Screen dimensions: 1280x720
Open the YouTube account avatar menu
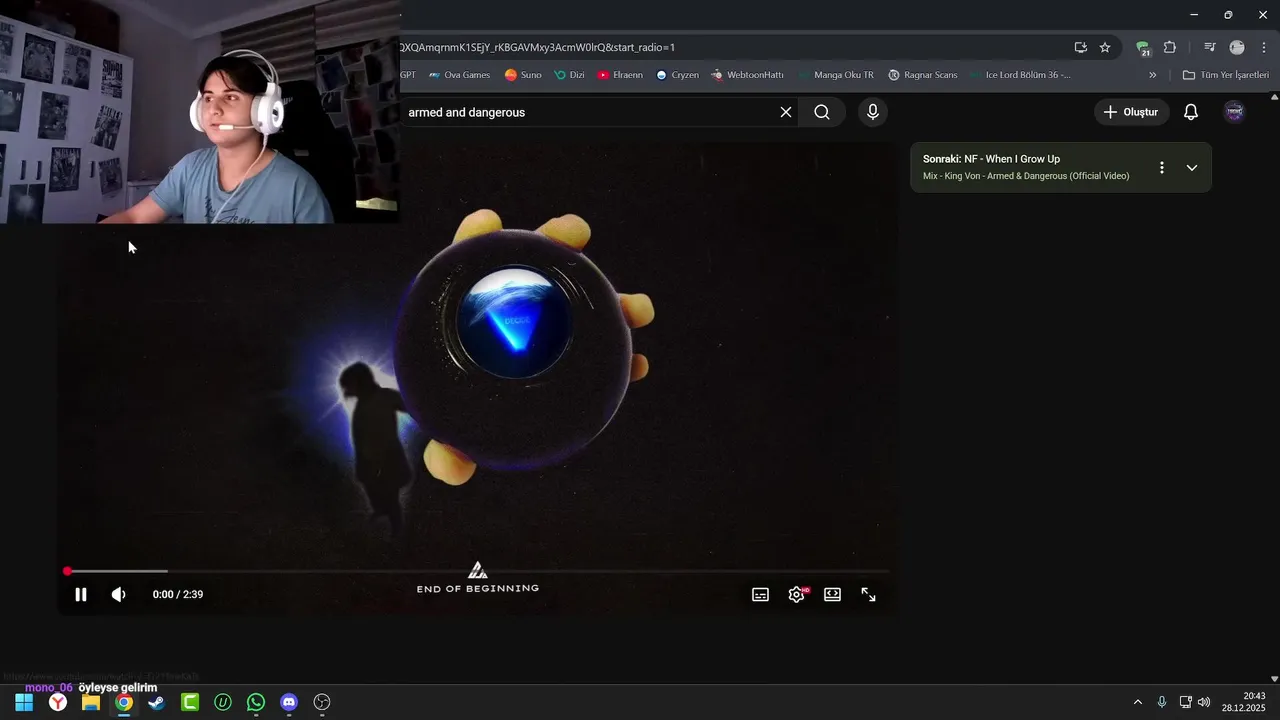[x=1235, y=112]
